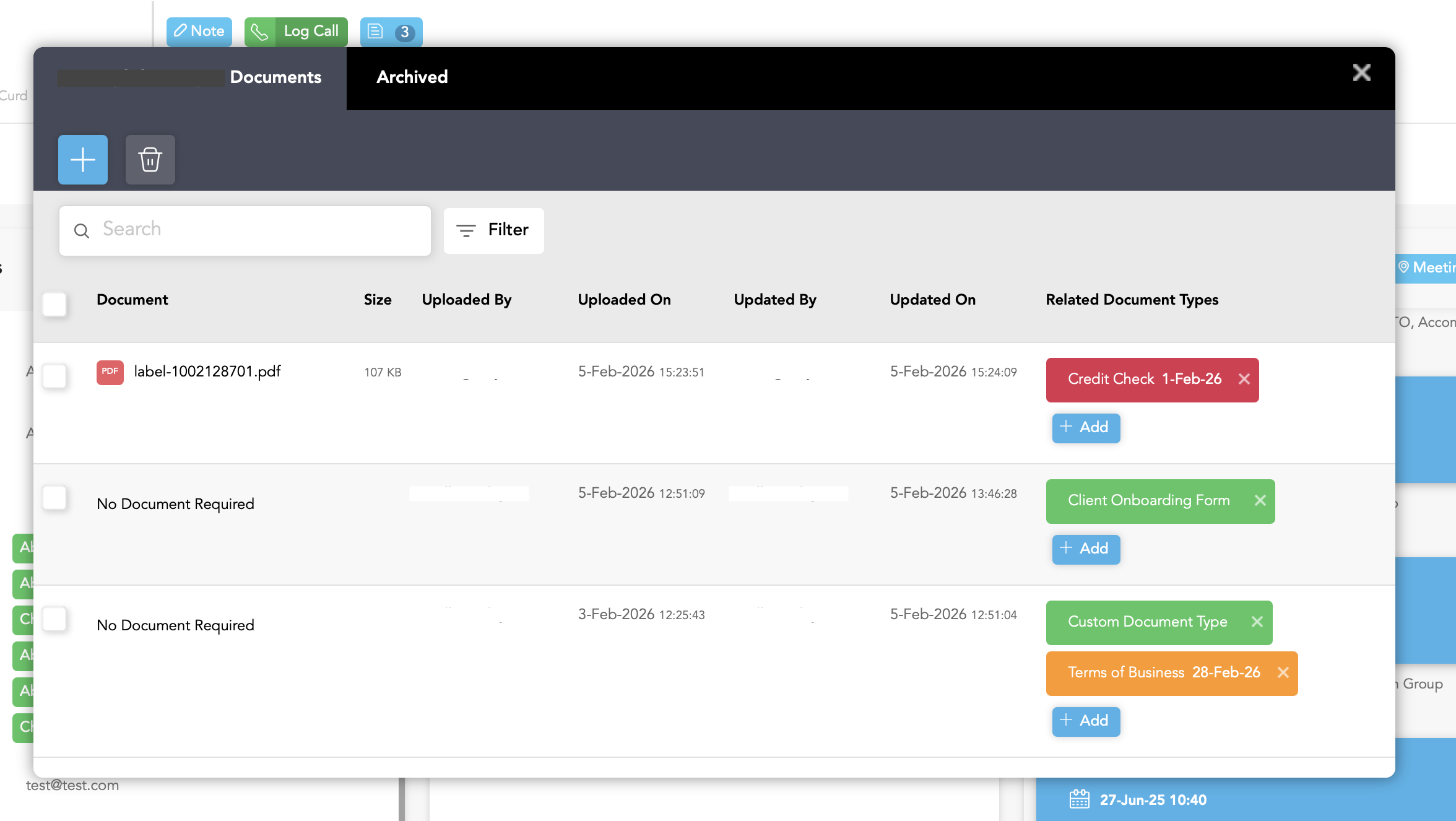Select the Client Onboarding Form row checkbox

tap(54, 497)
